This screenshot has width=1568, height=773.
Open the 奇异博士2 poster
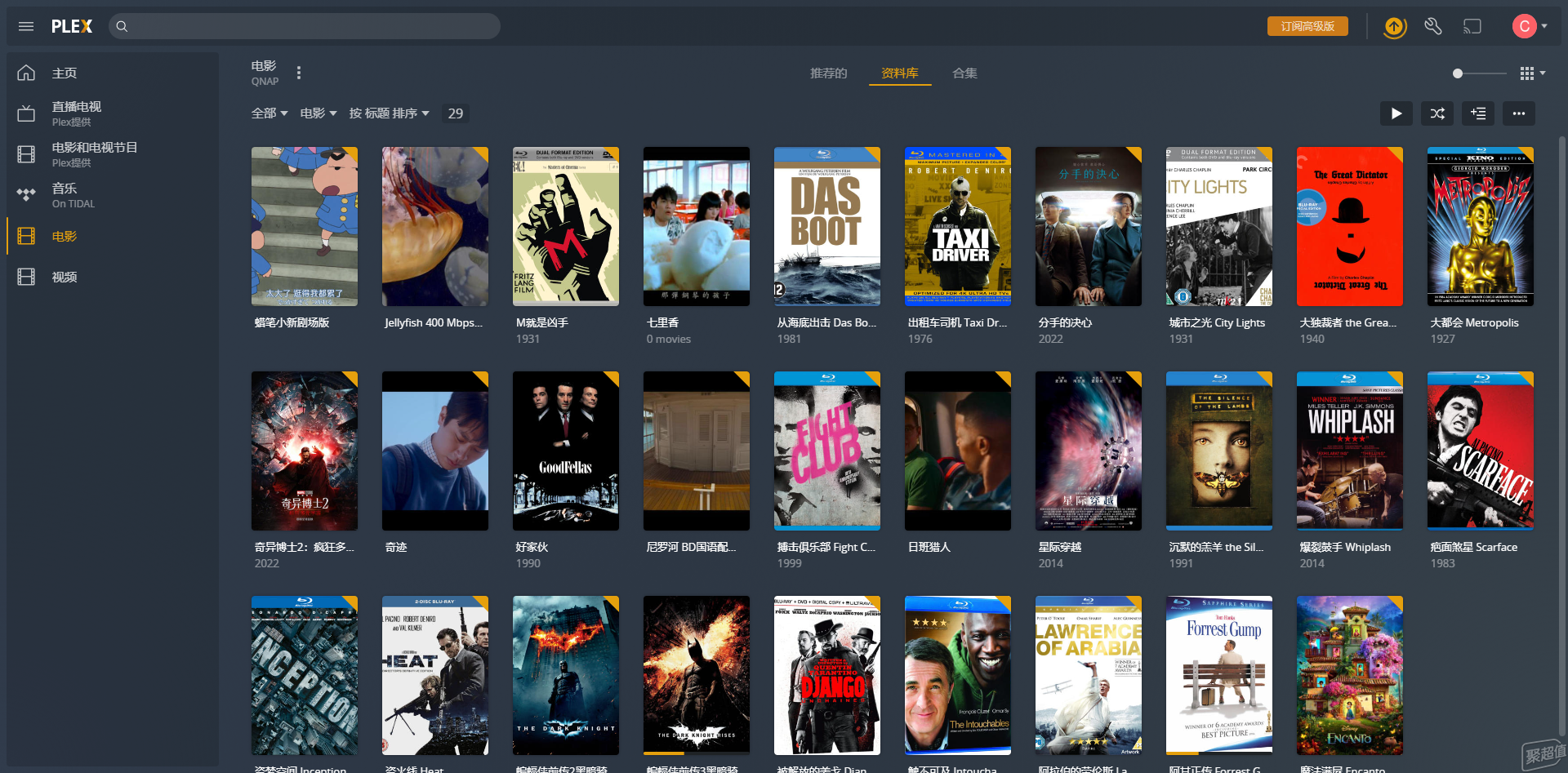coord(305,451)
